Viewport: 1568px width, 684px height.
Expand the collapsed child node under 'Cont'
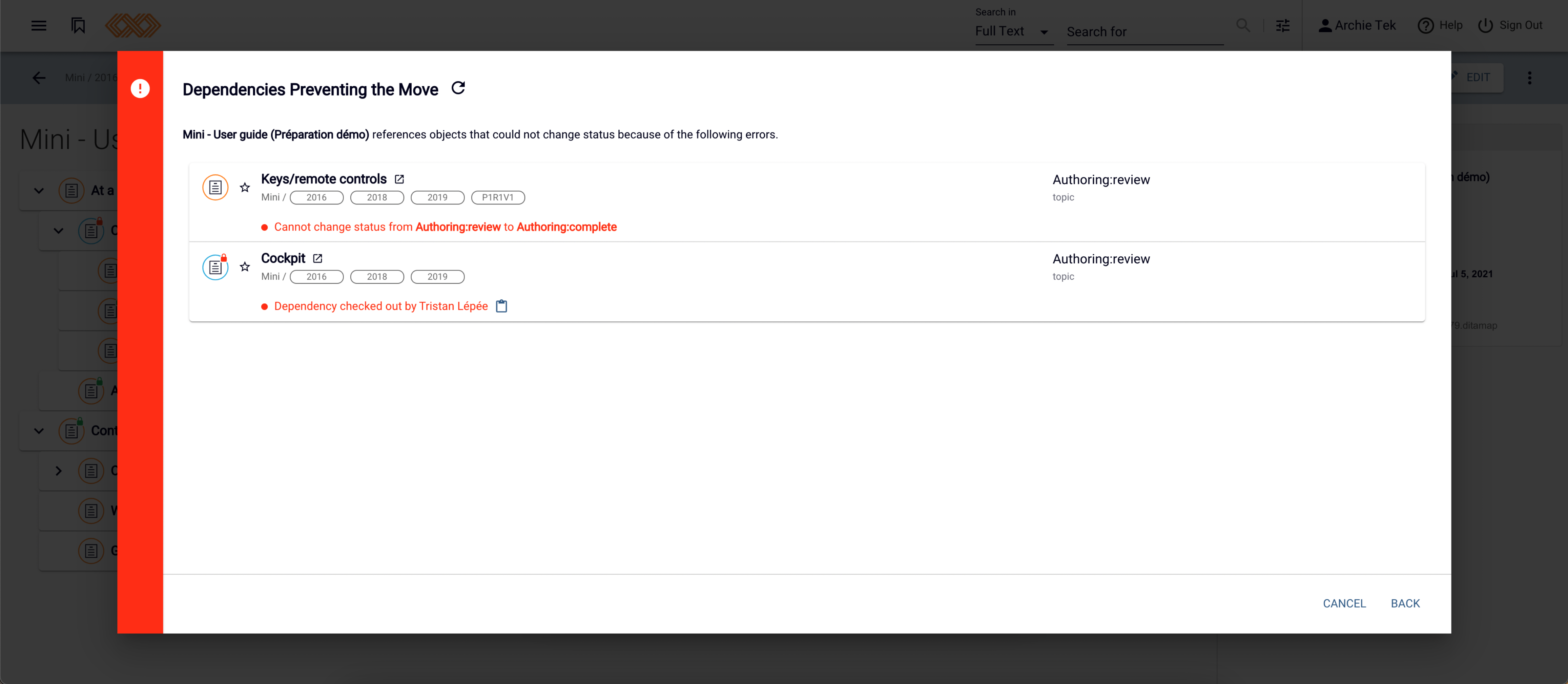pyautogui.click(x=58, y=470)
